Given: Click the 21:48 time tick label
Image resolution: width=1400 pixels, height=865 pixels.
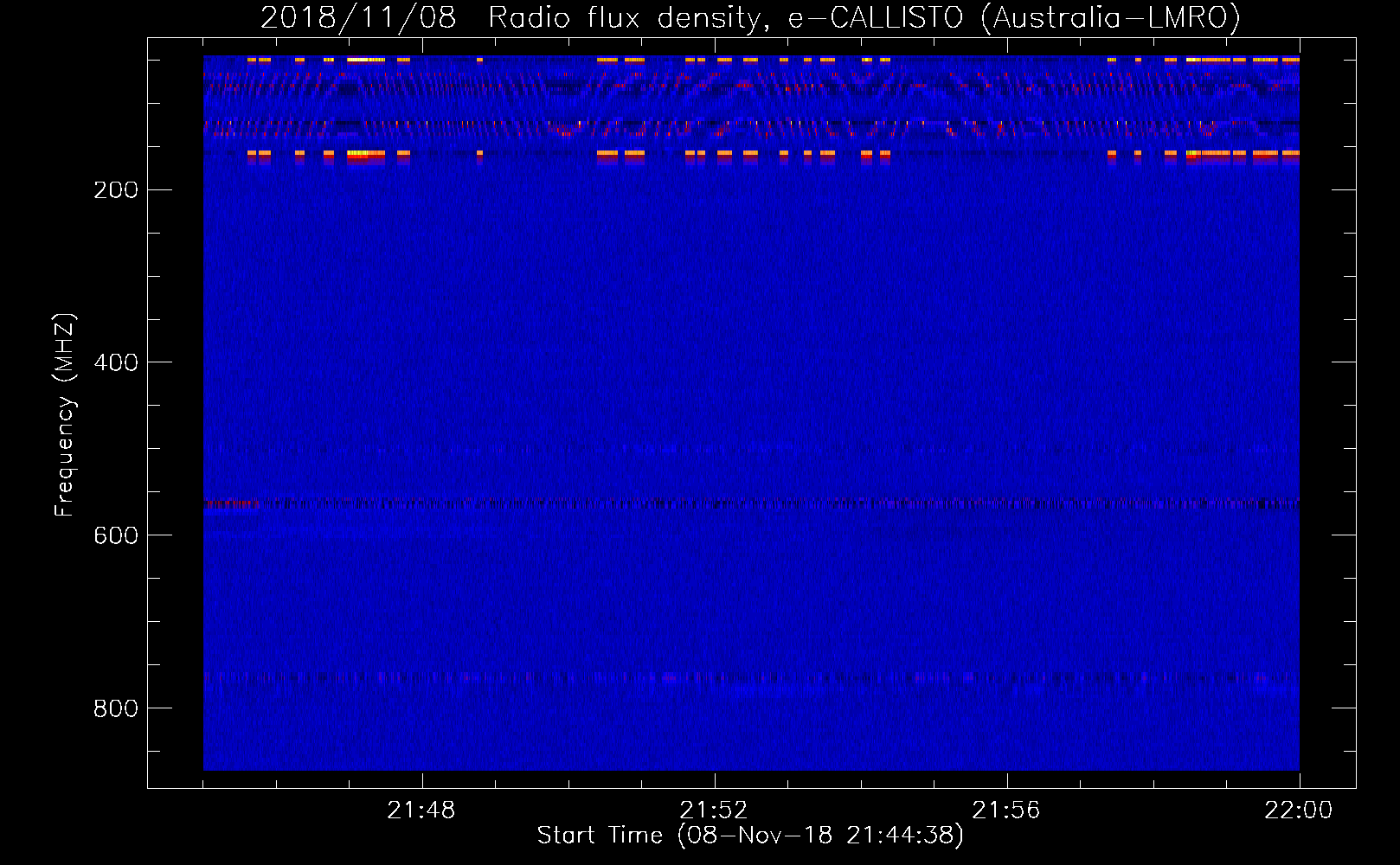Looking at the screenshot, I should click(x=421, y=811).
